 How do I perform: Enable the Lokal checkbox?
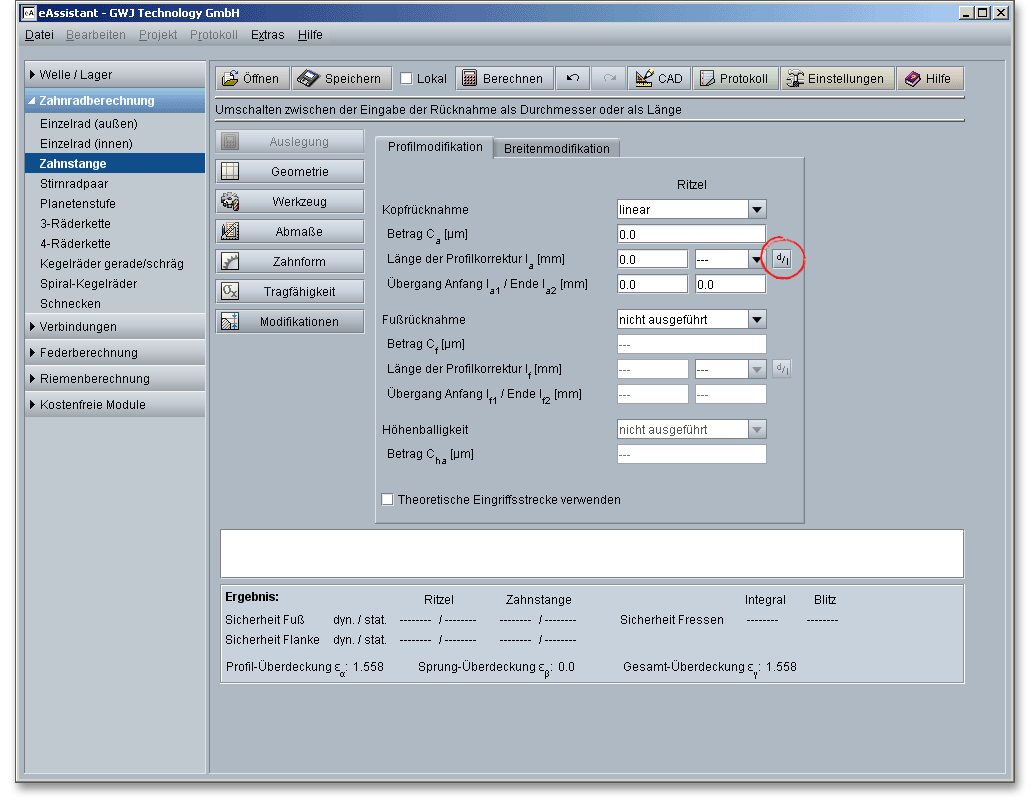406,79
